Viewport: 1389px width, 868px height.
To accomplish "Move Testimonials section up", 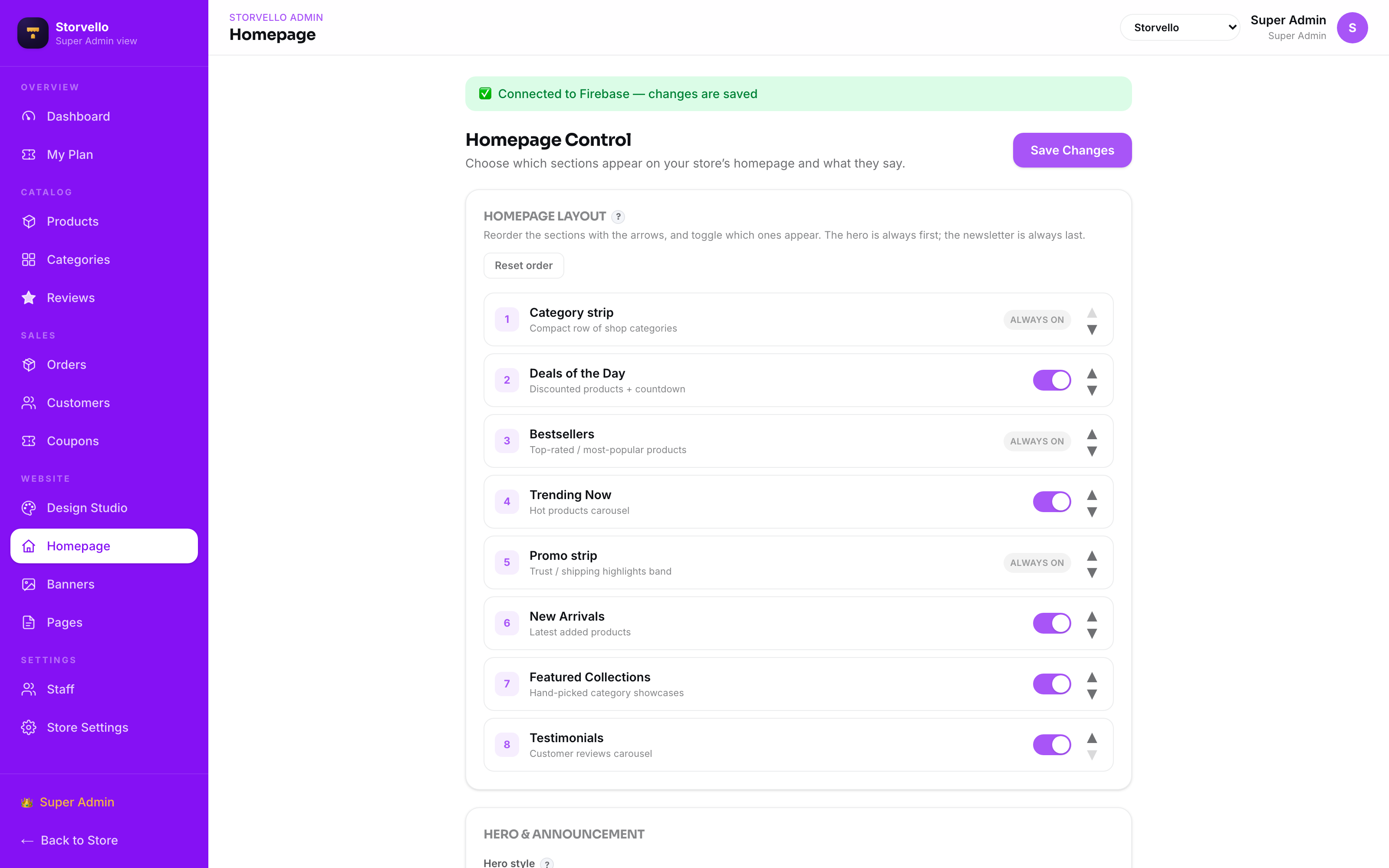I will pyautogui.click(x=1092, y=738).
